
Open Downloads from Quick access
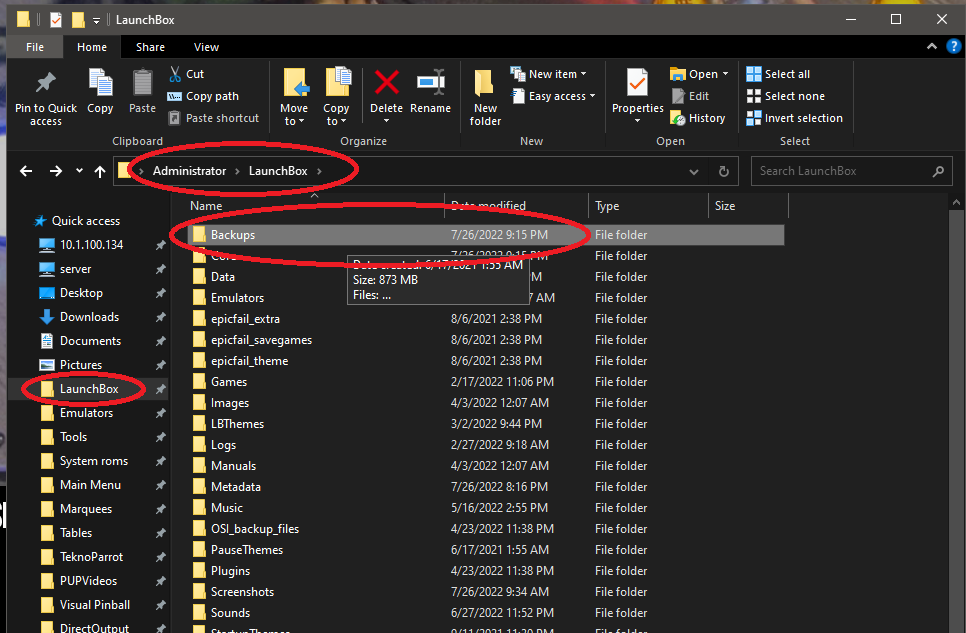tap(79, 317)
